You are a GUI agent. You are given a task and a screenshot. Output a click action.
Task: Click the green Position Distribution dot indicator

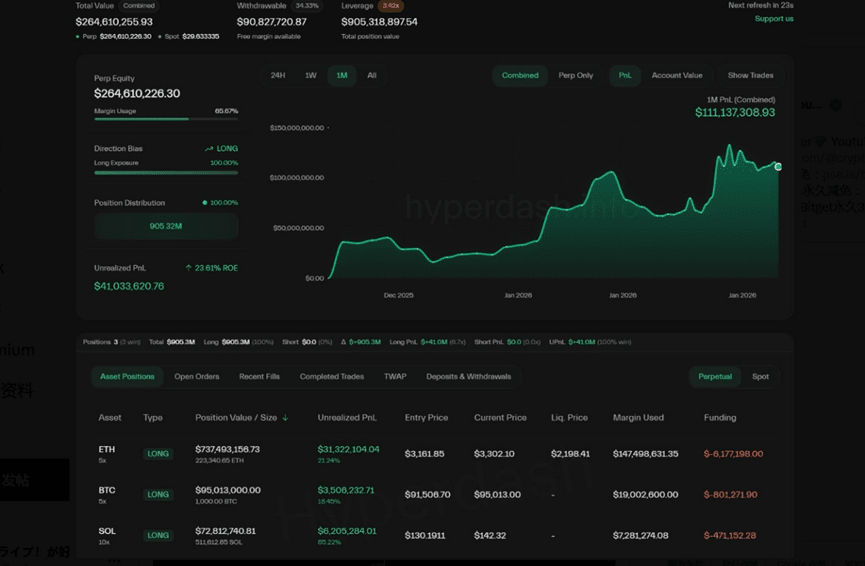click(x=205, y=203)
